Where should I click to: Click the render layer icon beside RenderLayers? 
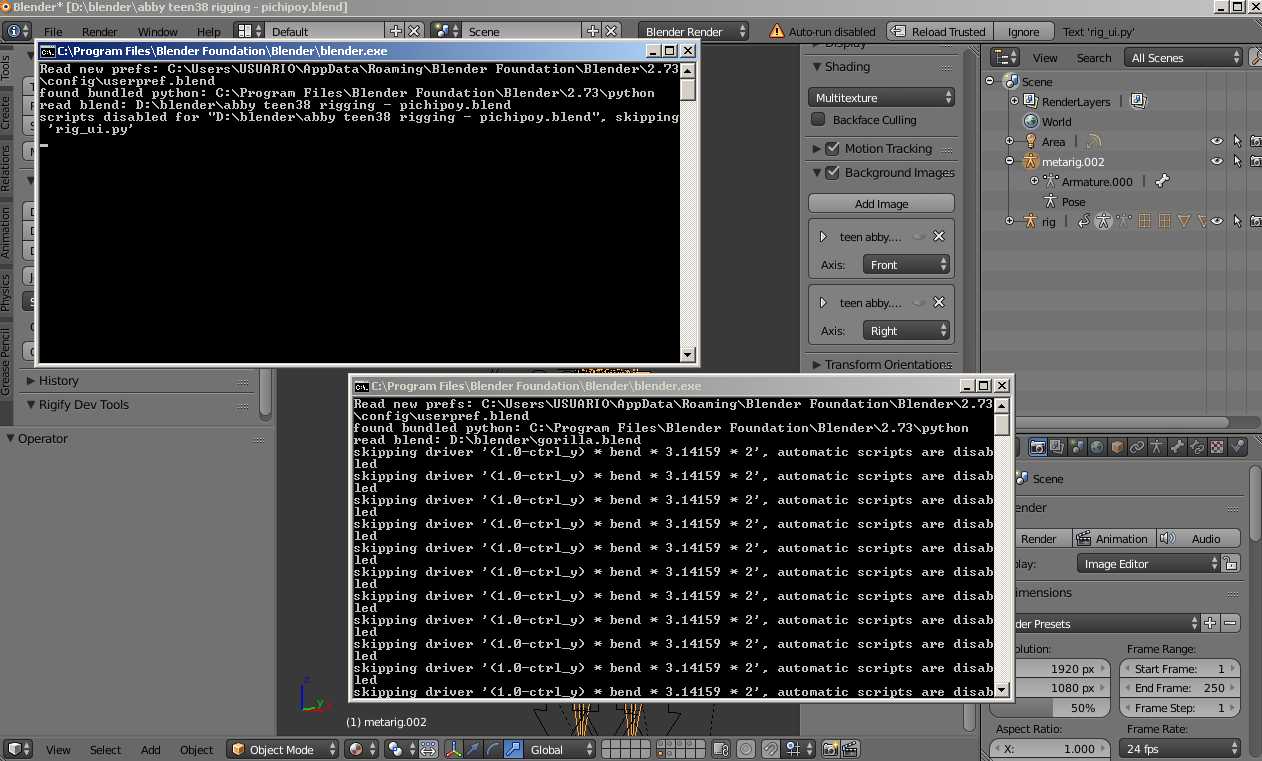[x=1139, y=102]
